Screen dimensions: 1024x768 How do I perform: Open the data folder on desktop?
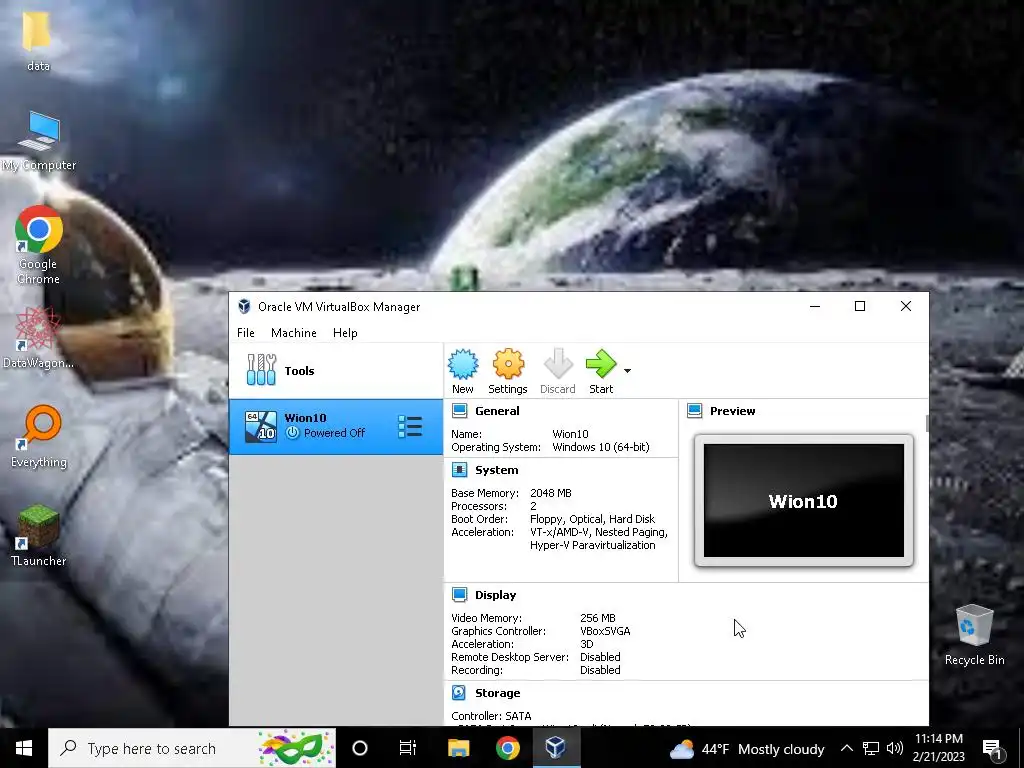38,40
